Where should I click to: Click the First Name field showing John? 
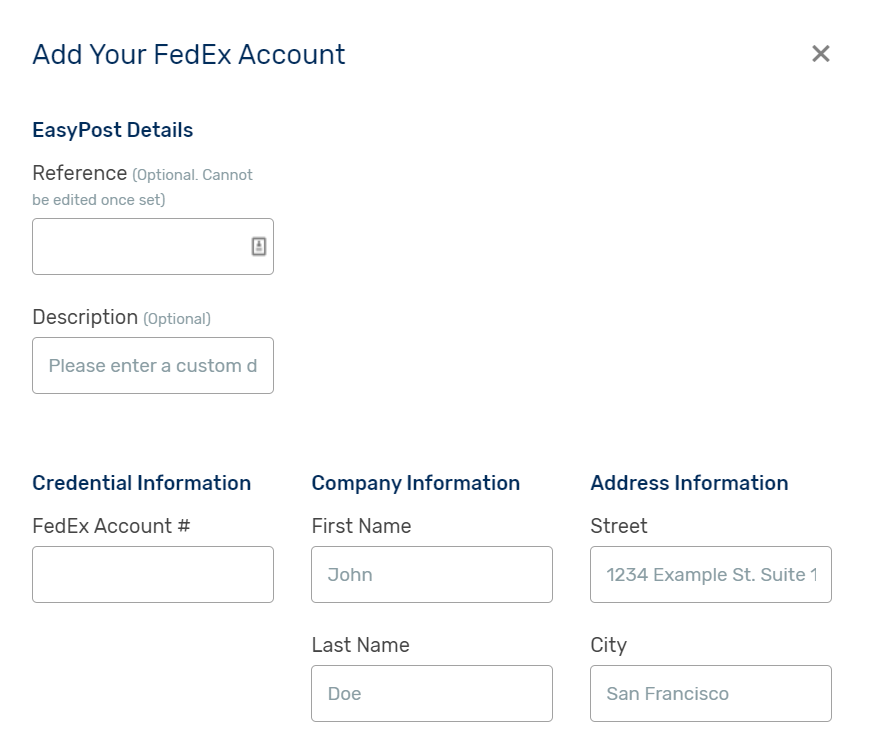pyautogui.click(x=432, y=575)
